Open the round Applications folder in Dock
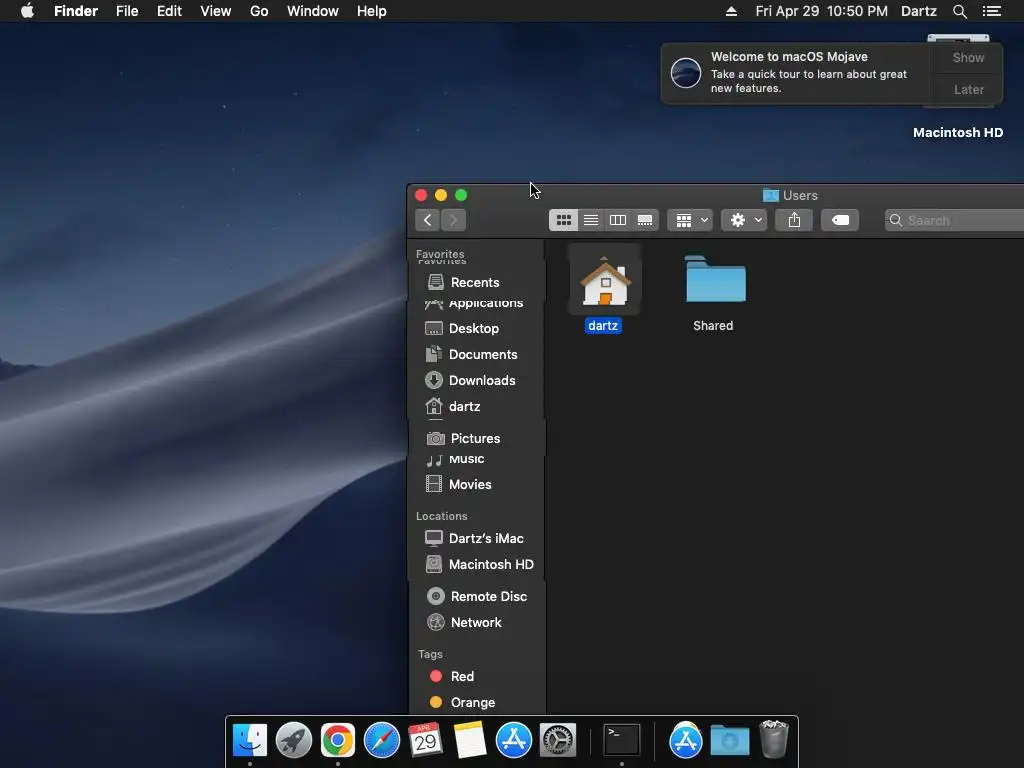 click(685, 741)
